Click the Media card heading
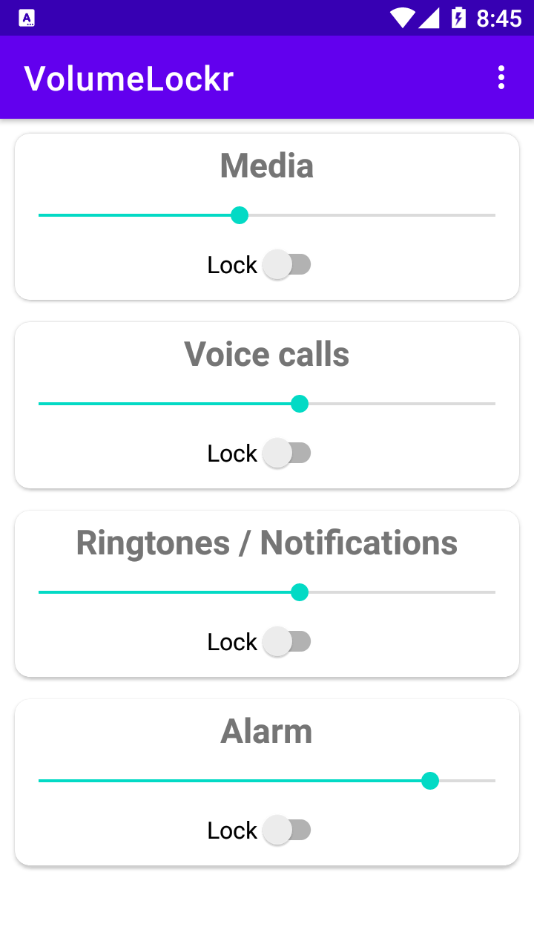Viewport: 534px width, 950px height. point(267,165)
